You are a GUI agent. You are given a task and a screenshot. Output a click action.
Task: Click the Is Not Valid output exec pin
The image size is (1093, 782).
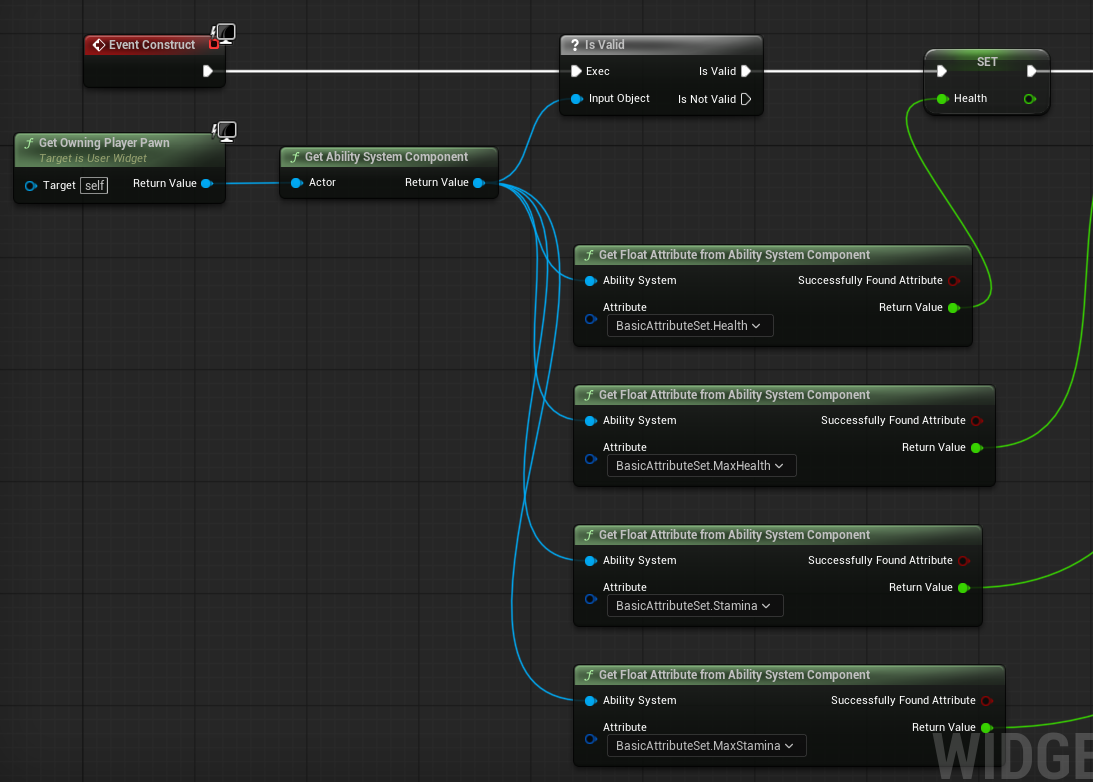click(746, 99)
